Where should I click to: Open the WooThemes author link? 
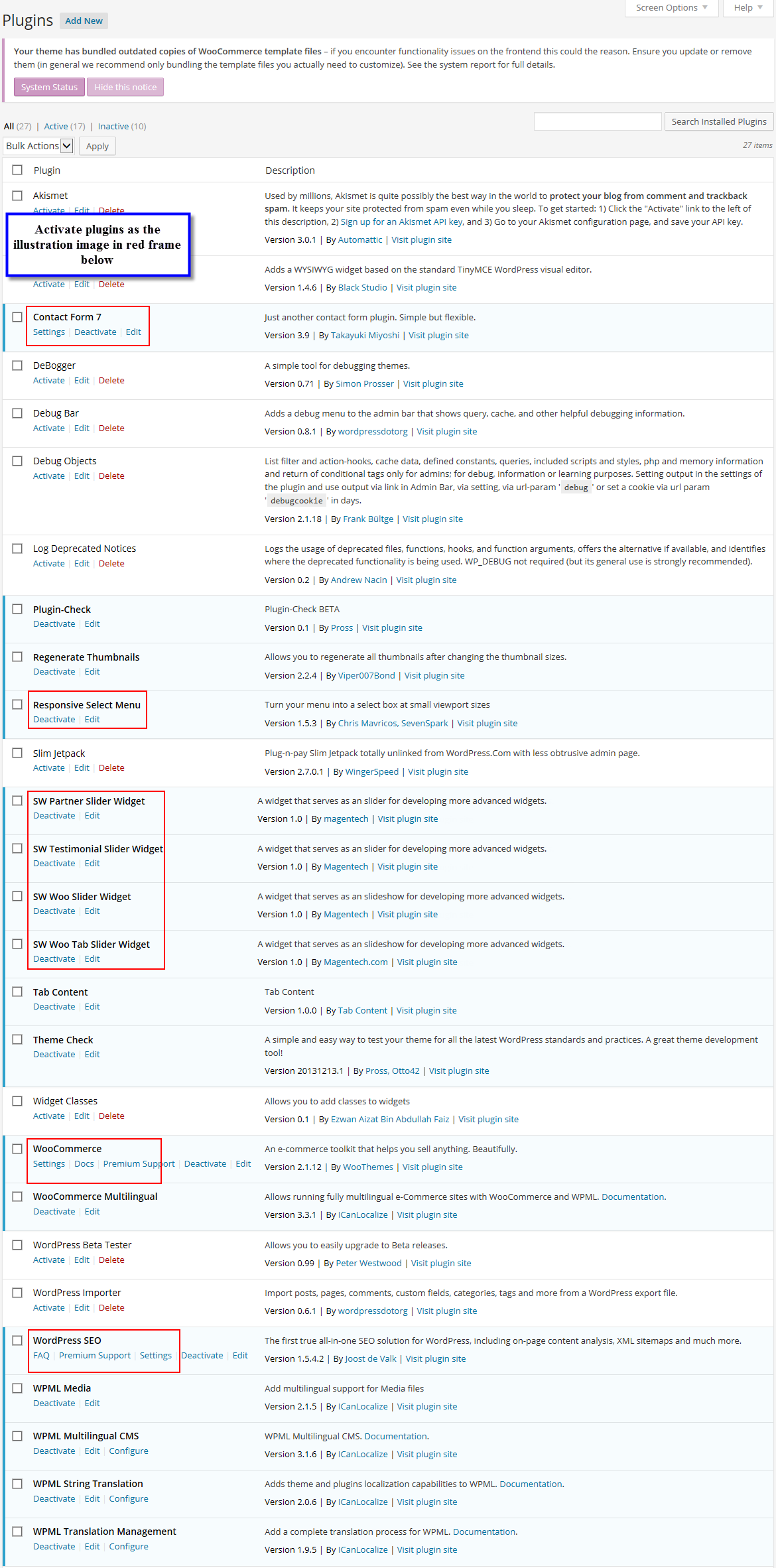tap(368, 1167)
